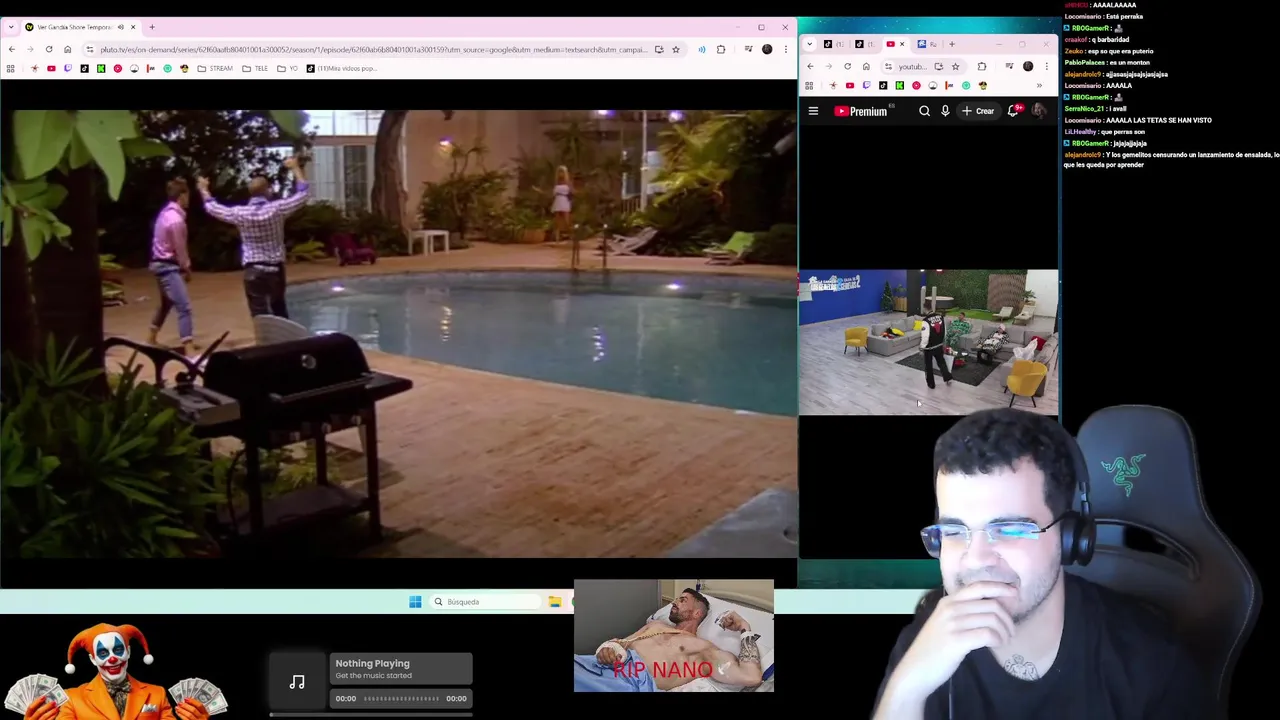
Task: Open the YouTube account avatar menu
Action: pyautogui.click(x=1038, y=111)
